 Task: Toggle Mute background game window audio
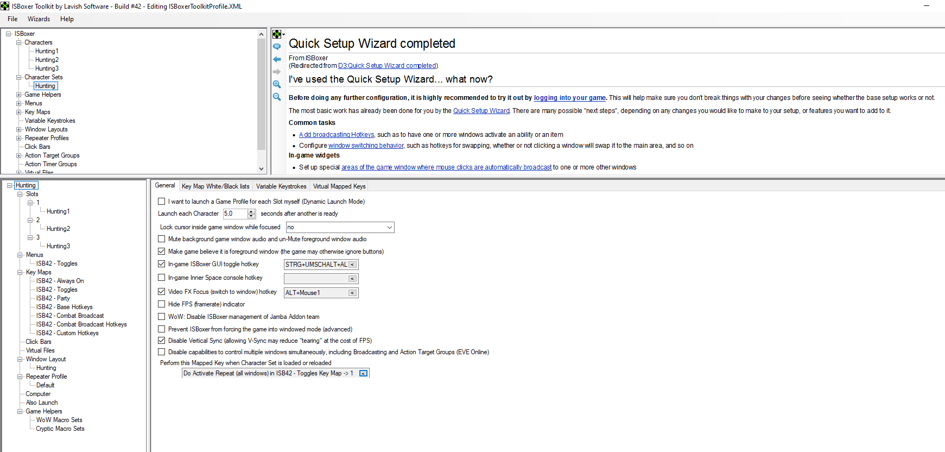[161, 239]
